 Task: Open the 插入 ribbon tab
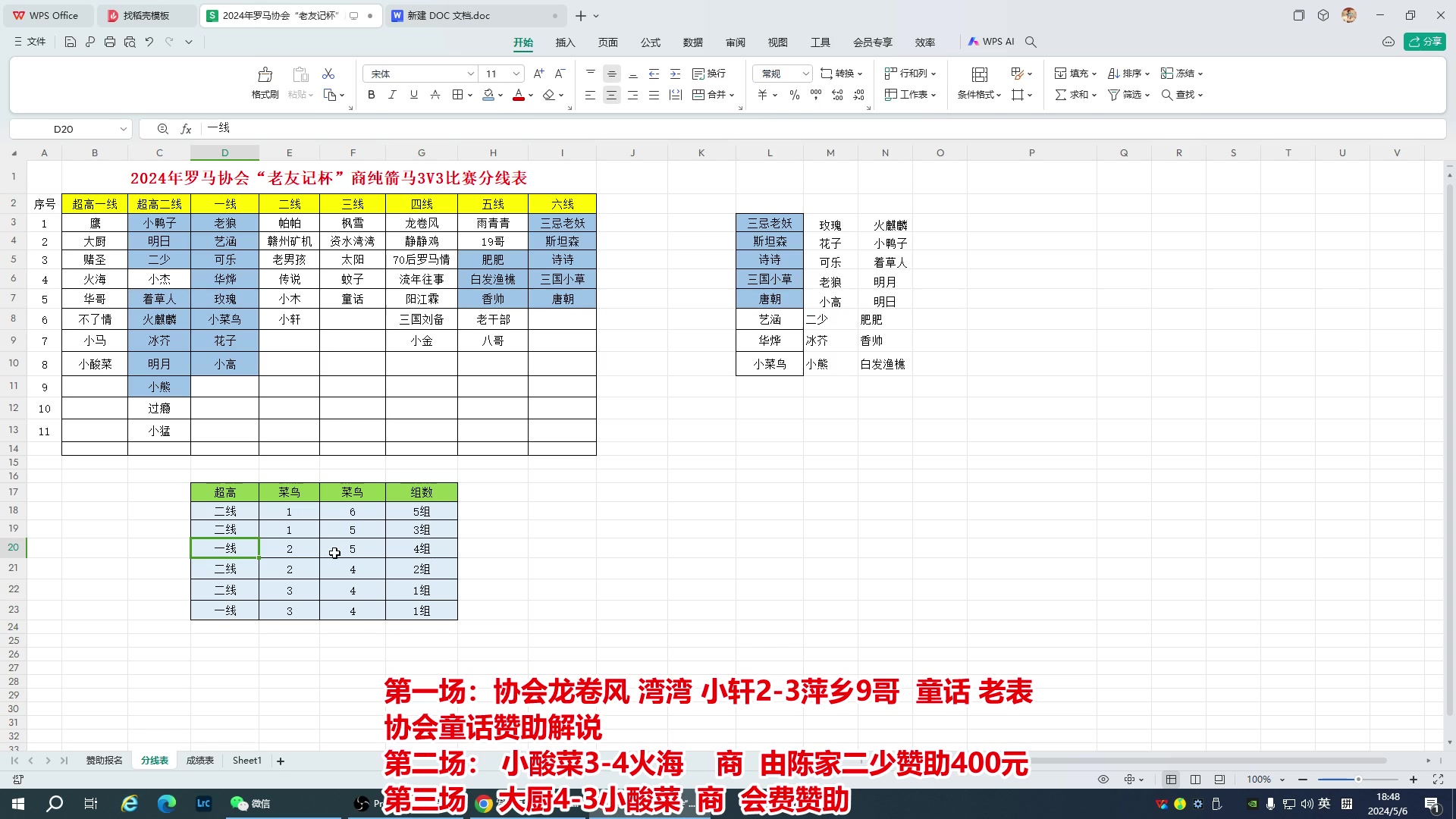(x=565, y=42)
